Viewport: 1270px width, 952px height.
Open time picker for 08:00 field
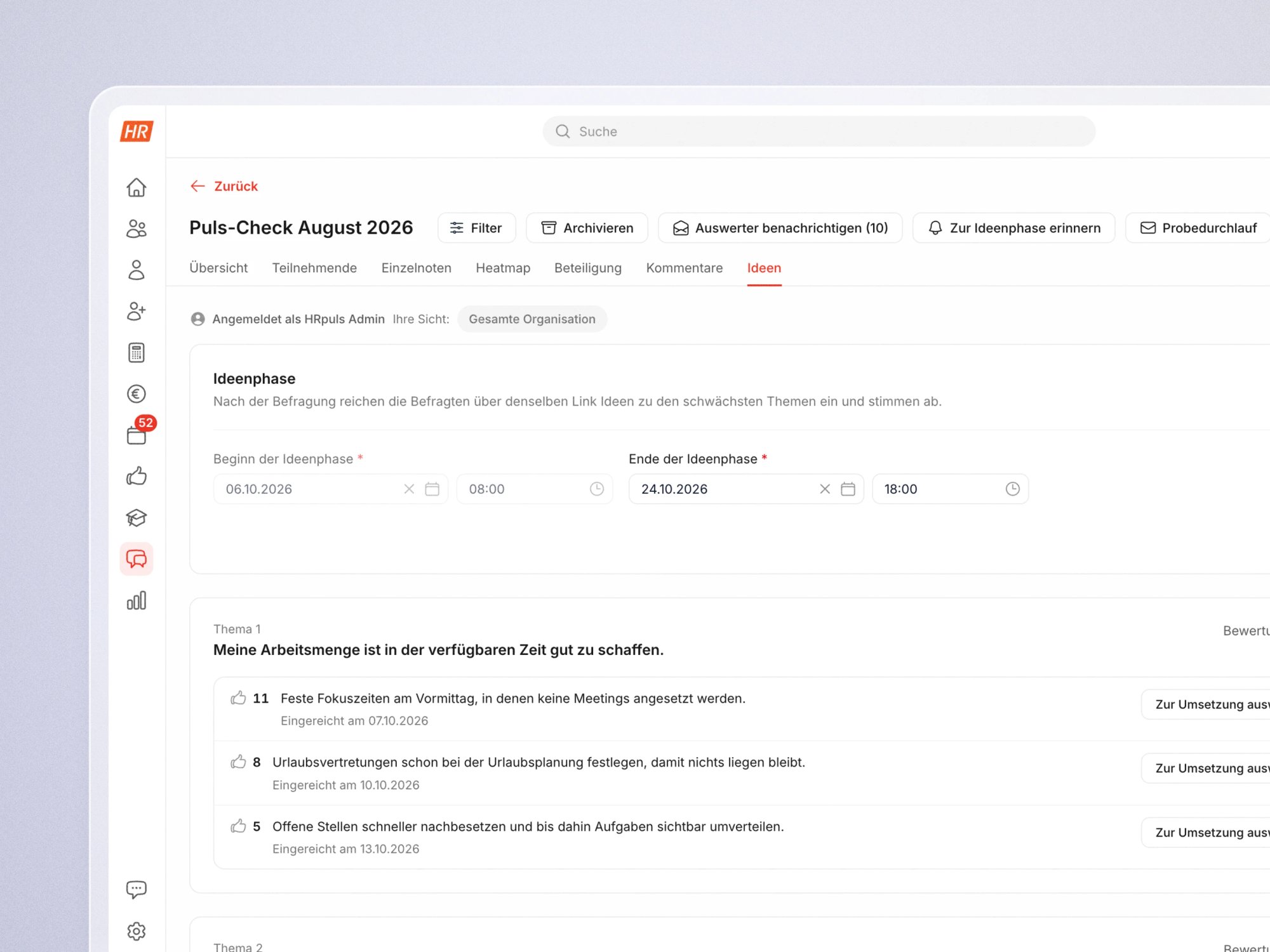(x=596, y=489)
